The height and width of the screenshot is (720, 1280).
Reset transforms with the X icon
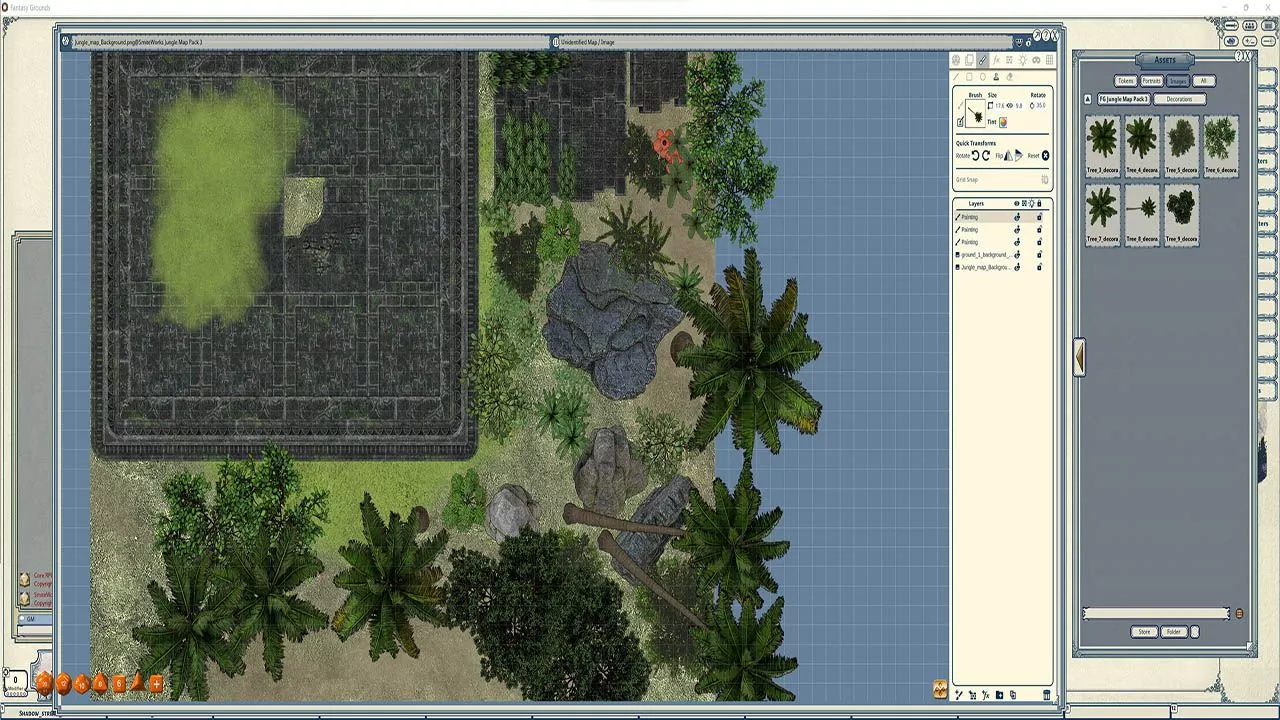pyautogui.click(x=1045, y=155)
